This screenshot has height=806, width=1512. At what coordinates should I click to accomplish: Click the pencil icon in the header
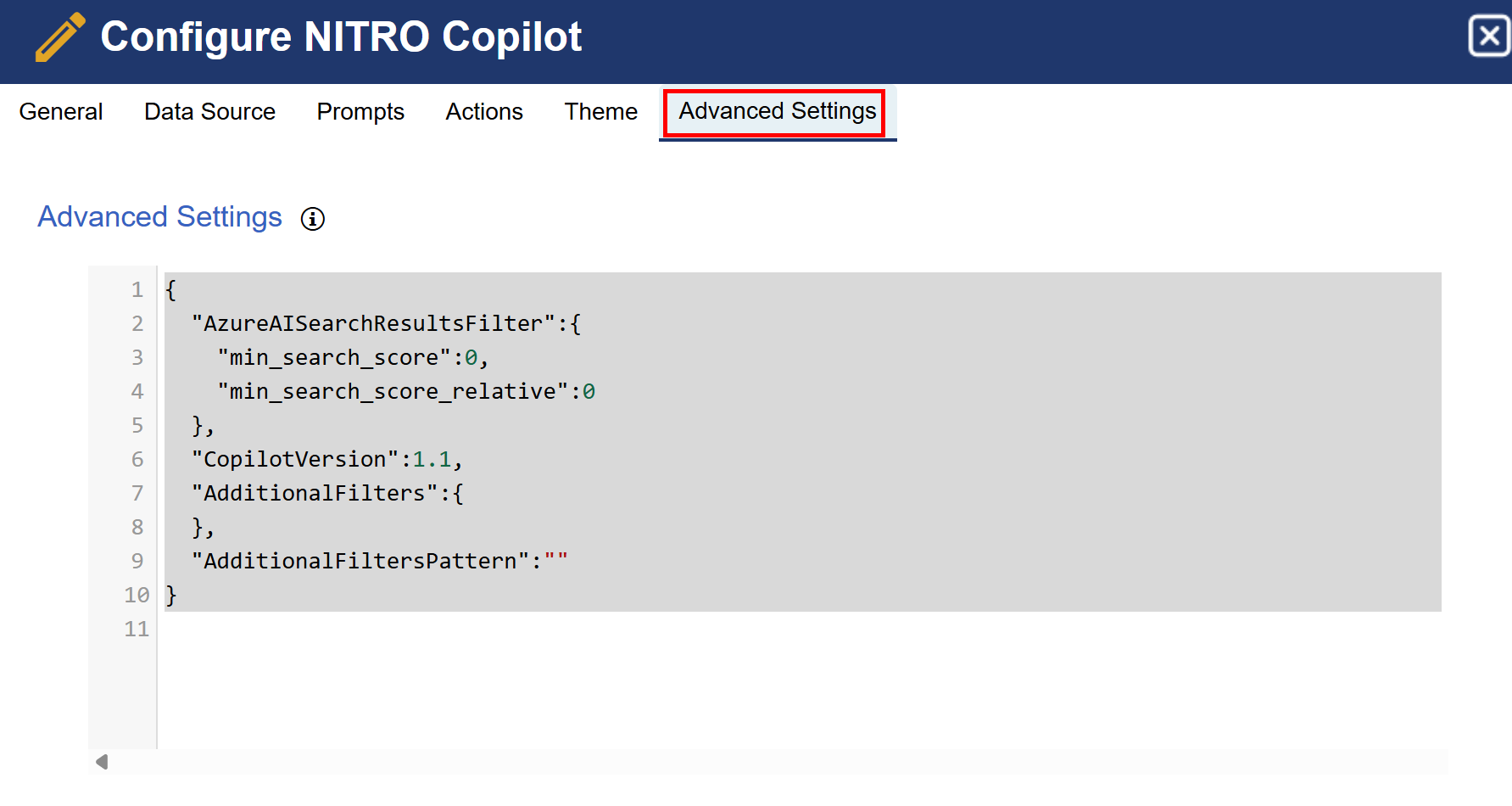click(x=59, y=37)
